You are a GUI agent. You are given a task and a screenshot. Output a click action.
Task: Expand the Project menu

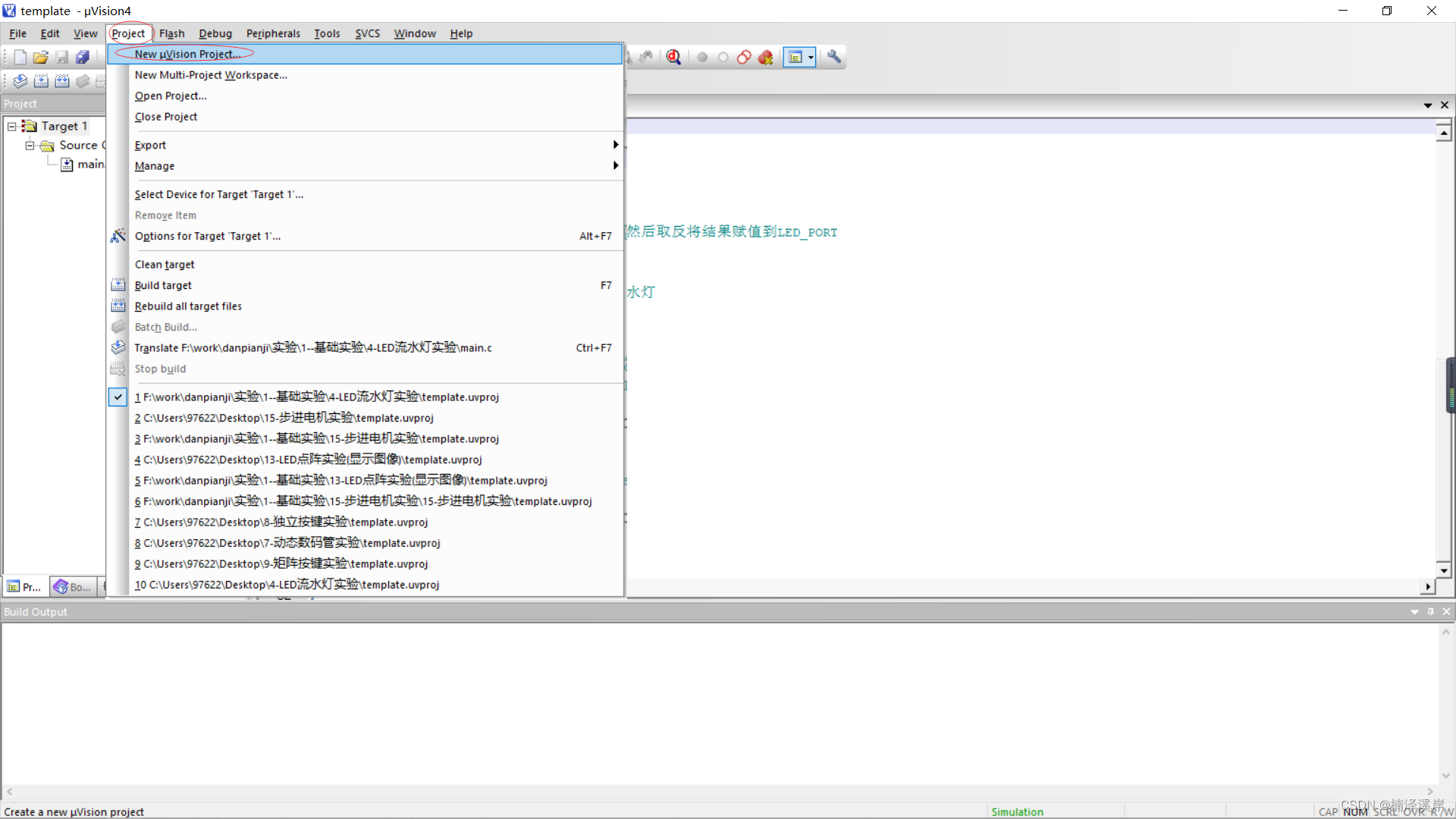pos(127,33)
